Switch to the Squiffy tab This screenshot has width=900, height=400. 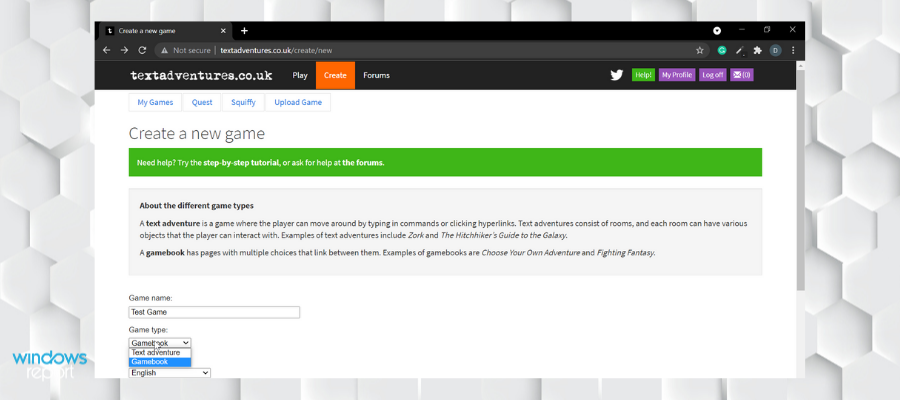click(x=243, y=103)
